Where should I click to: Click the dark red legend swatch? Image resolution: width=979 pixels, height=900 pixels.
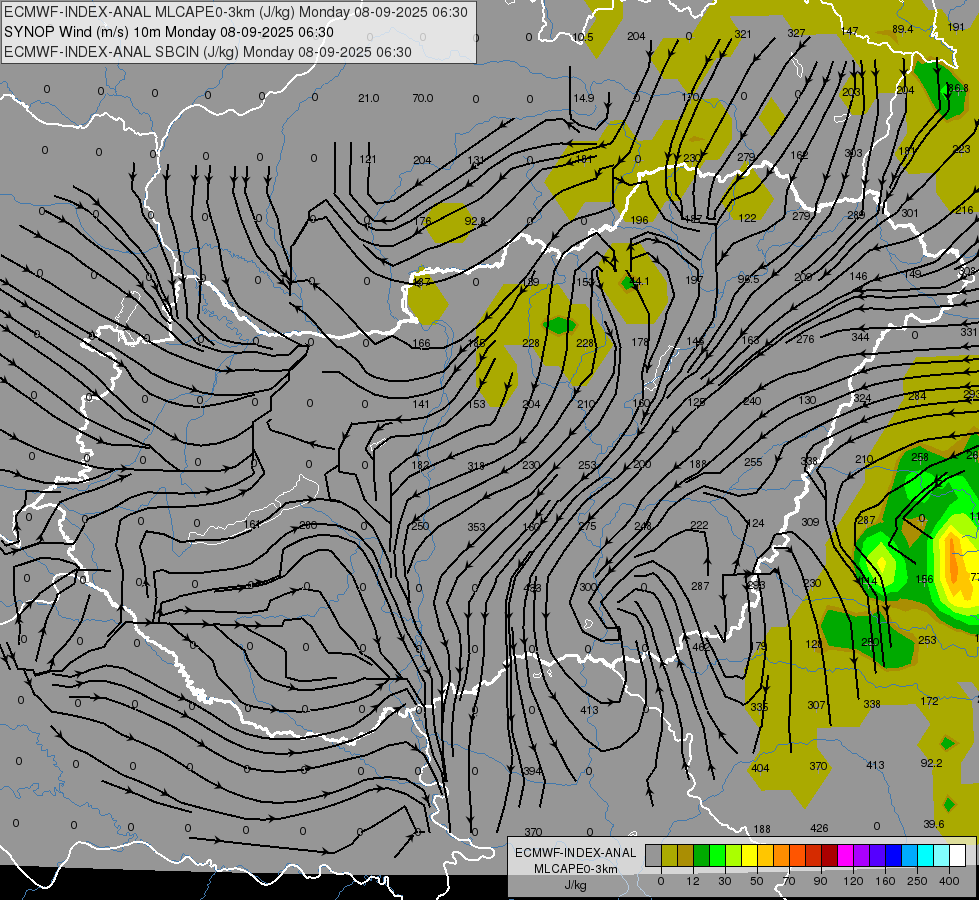(829, 855)
